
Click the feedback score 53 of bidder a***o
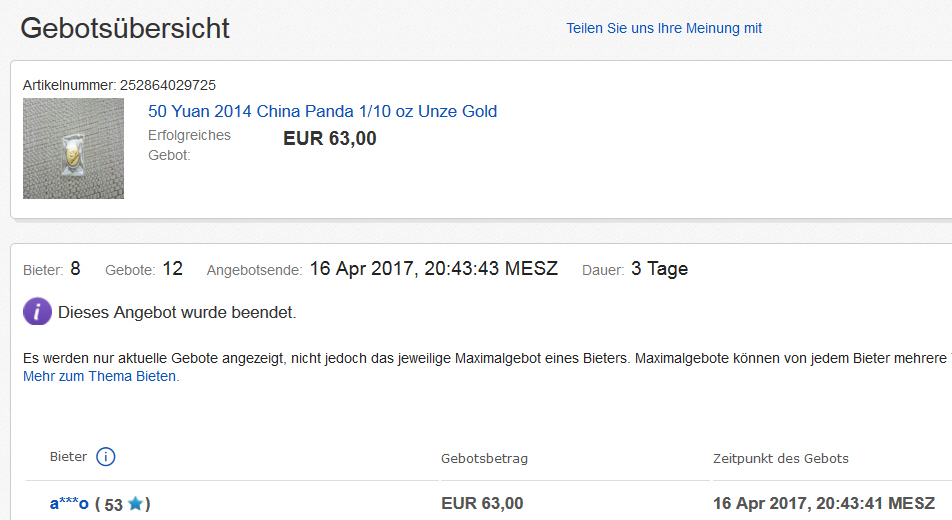[x=113, y=505]
